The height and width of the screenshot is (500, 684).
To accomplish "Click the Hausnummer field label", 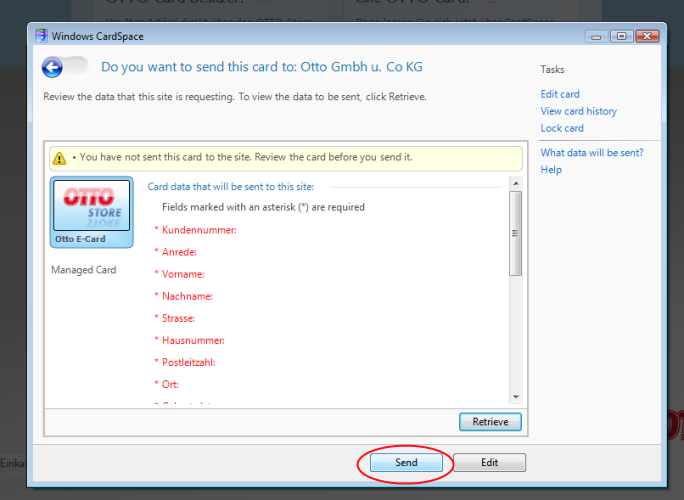I will pos(193,340).
